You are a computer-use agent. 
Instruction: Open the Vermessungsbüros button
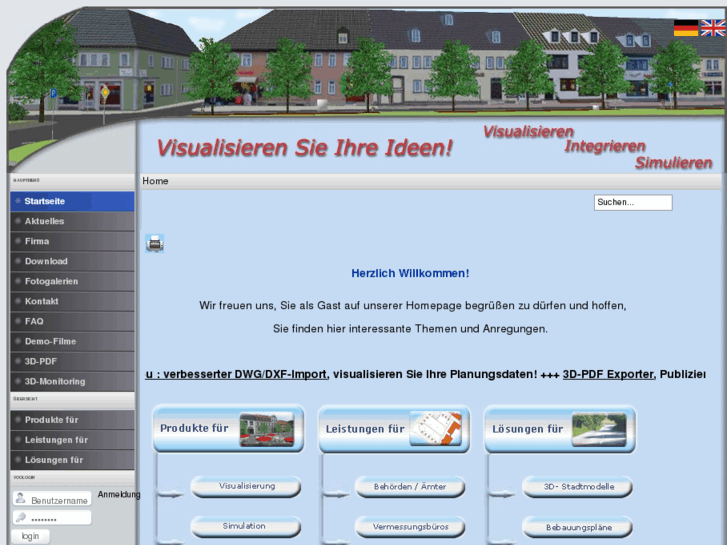pos(410,527)
